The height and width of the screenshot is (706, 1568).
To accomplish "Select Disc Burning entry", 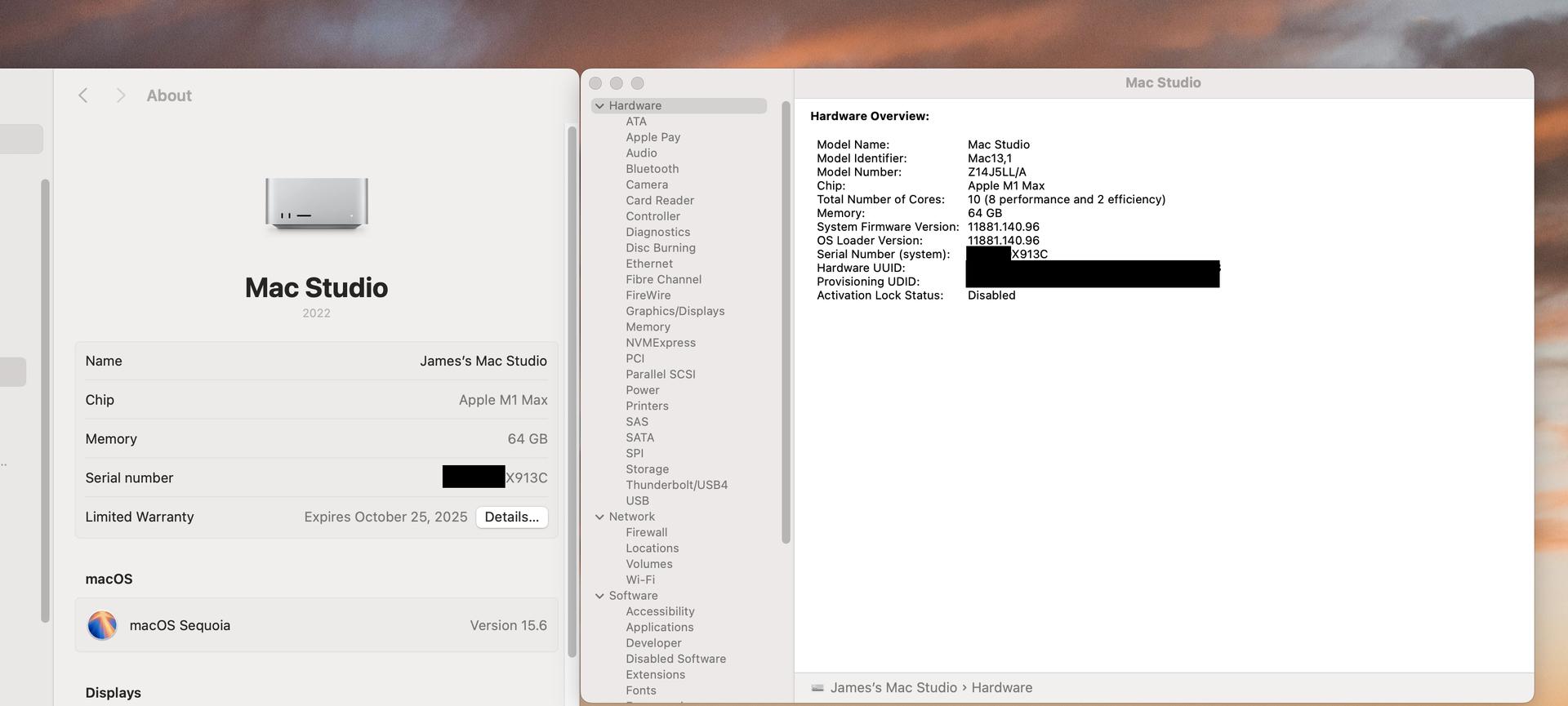I will click(x=661, y=248).
